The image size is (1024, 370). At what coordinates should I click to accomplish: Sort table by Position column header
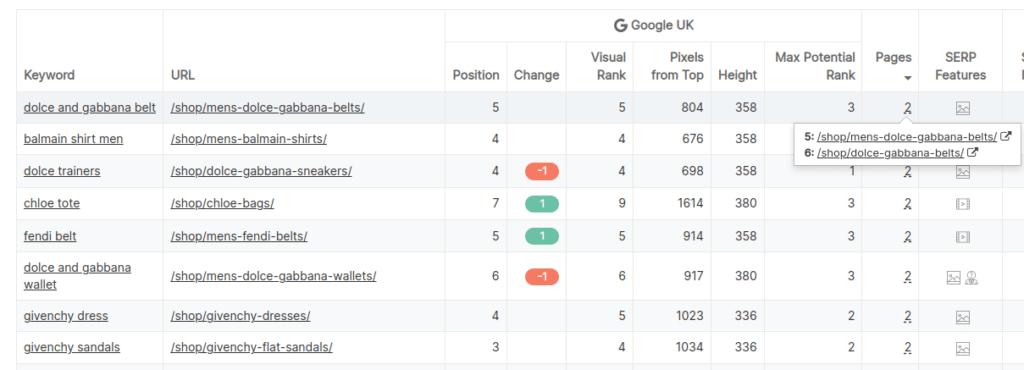click(476, 75)
